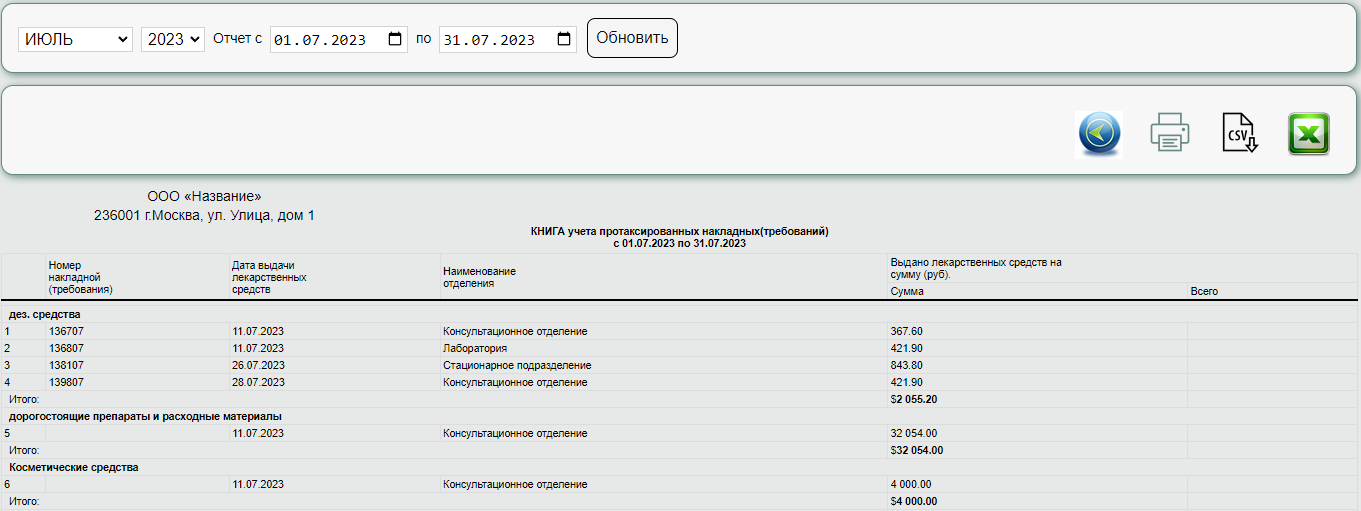Click report period с 01.07.2023 по 31.07.2023
Screen dimensions: 1361x511
680,243
